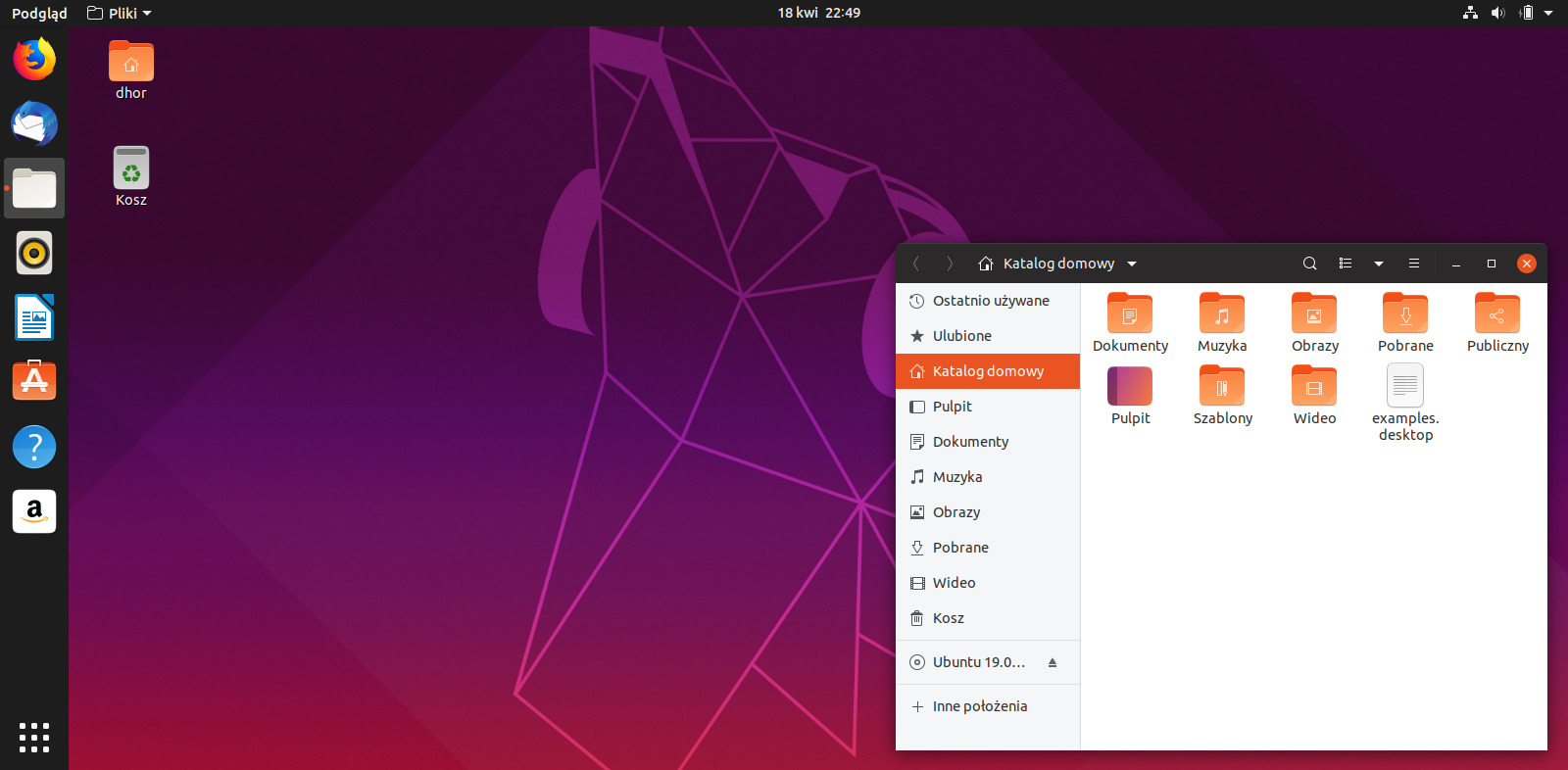The height and width of the screenshot is (770, 1568).
Task: Open Kosz in the sidebar
Action: coord(988,618)
